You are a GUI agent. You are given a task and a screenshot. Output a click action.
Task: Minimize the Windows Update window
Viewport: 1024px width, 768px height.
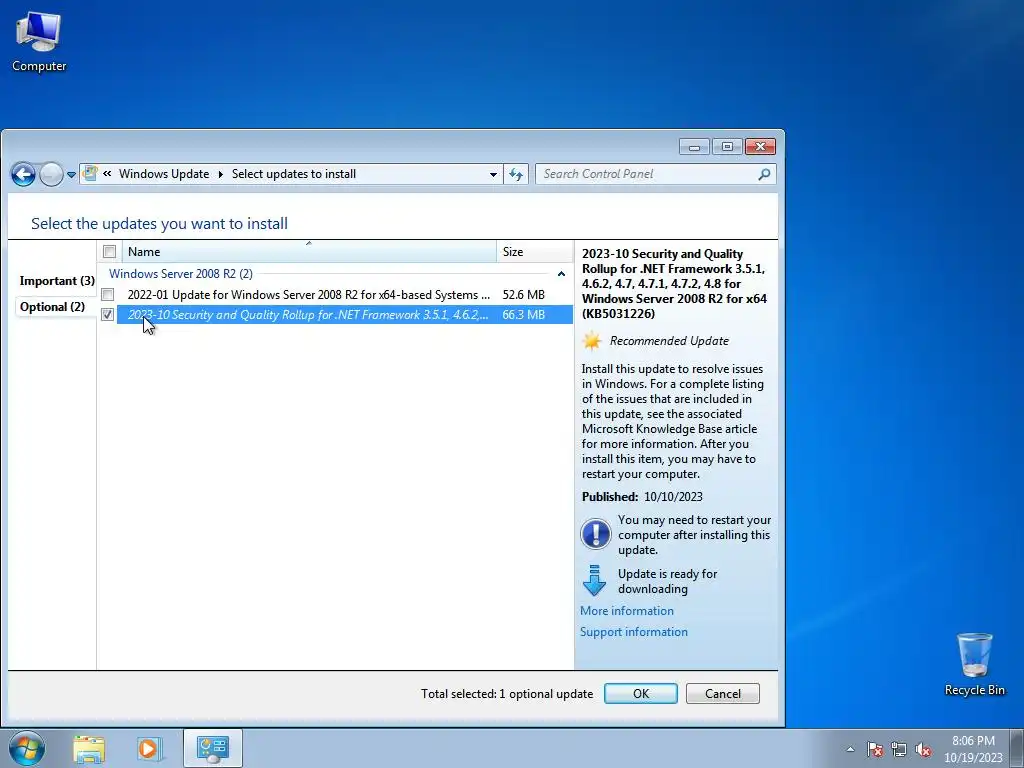pyautogui.click(x=694, y=147)
